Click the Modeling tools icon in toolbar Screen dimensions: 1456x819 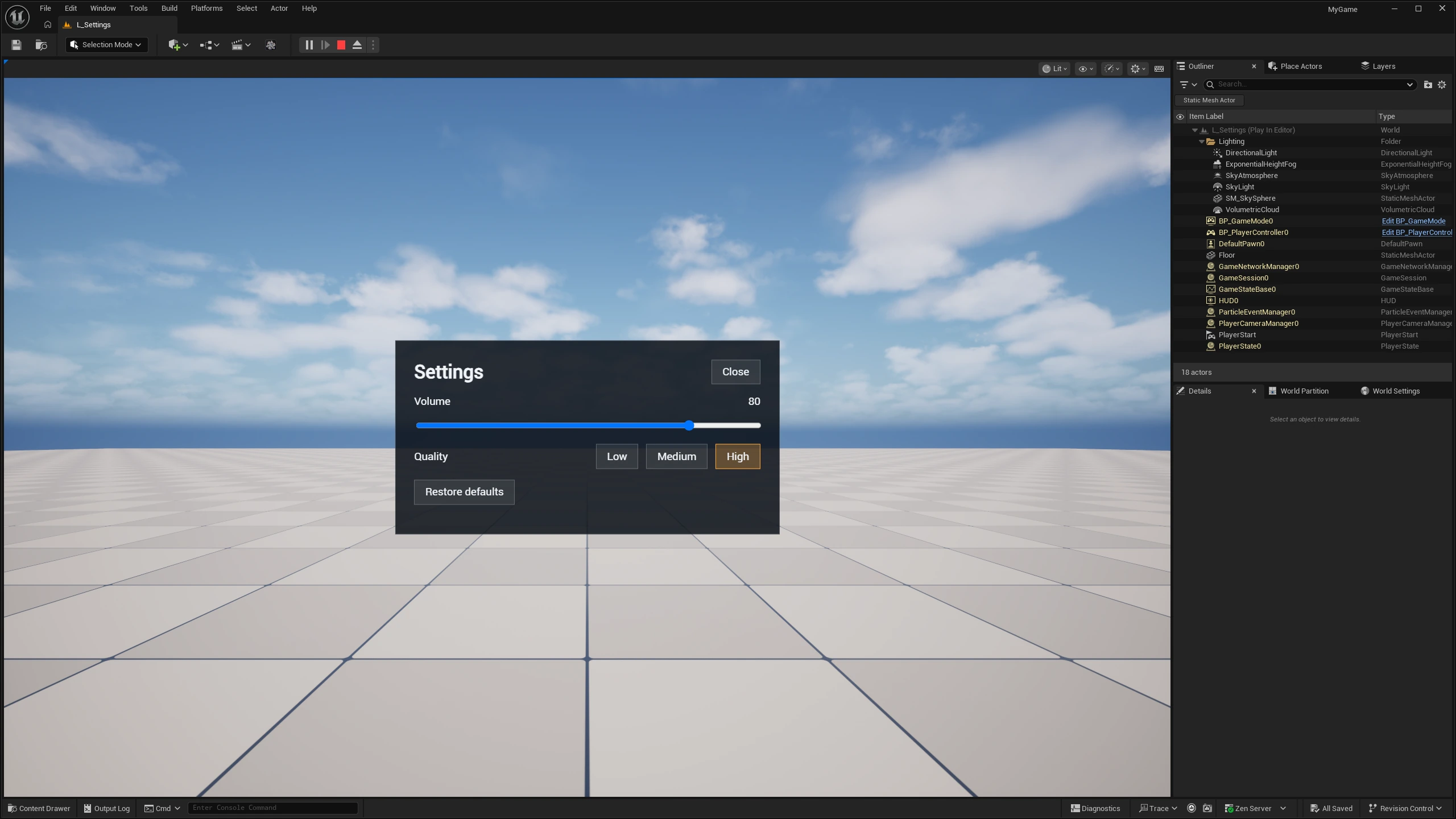click(x=271, y=45)
